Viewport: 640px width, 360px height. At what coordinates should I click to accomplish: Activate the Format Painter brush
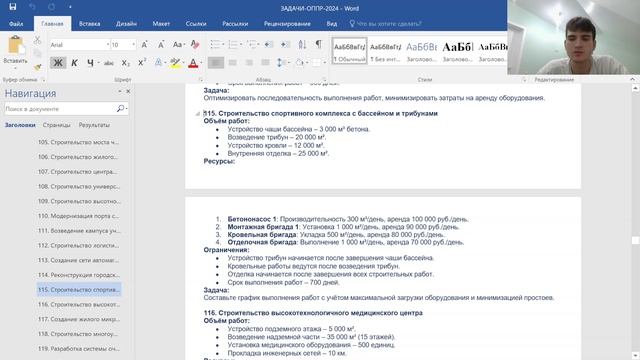[x=37, y=67]
